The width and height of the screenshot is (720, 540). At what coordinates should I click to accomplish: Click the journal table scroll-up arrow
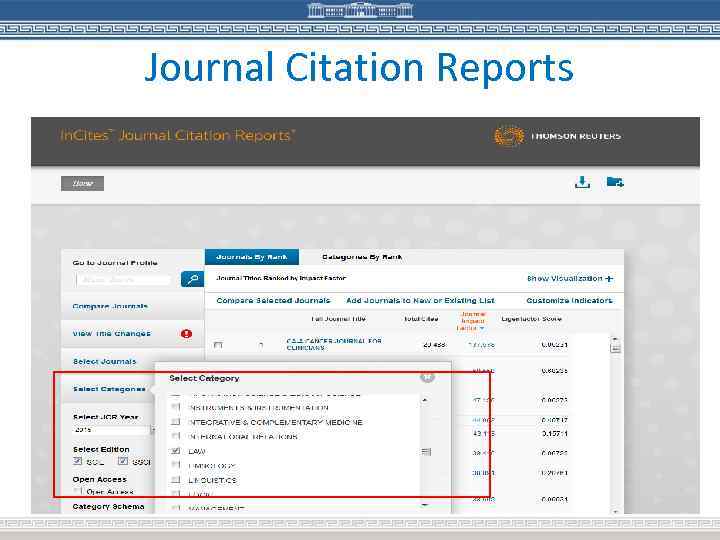click(x=615, y=339)
